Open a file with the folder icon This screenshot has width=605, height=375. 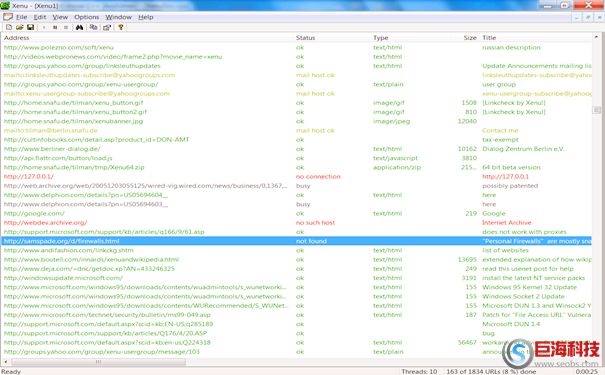(x=20, y=27)
